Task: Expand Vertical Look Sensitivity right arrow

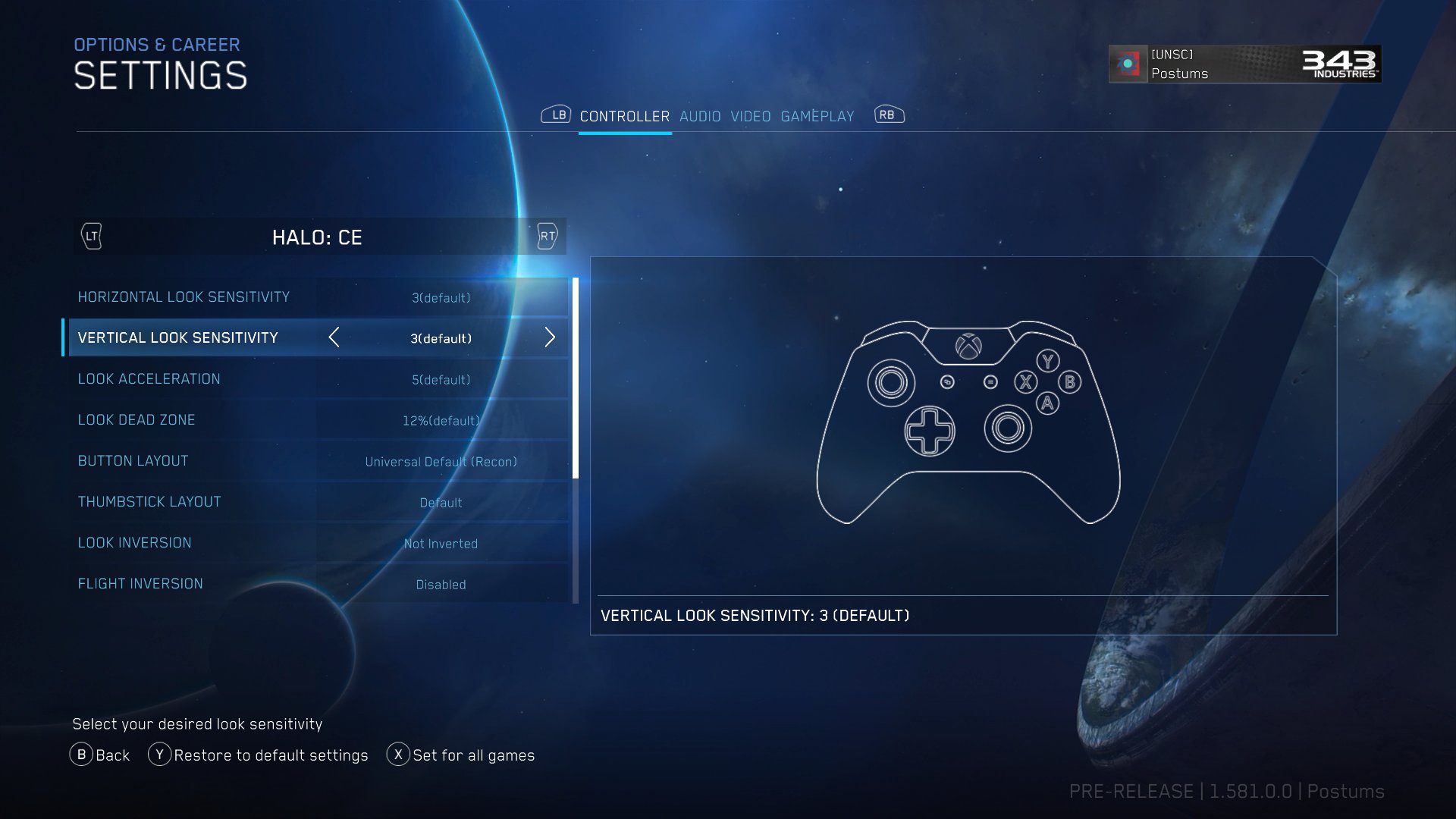Action: coord(548,337)
